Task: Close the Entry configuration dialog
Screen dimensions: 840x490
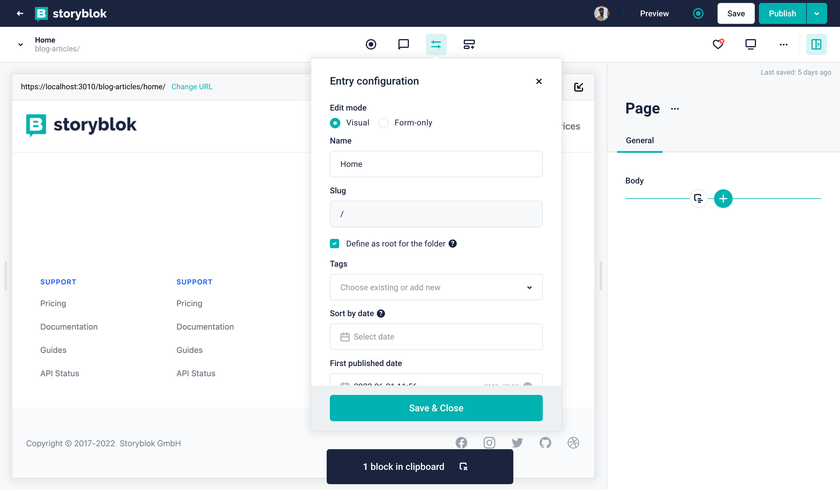Action: pyautogui.click(x=539, y=81)
